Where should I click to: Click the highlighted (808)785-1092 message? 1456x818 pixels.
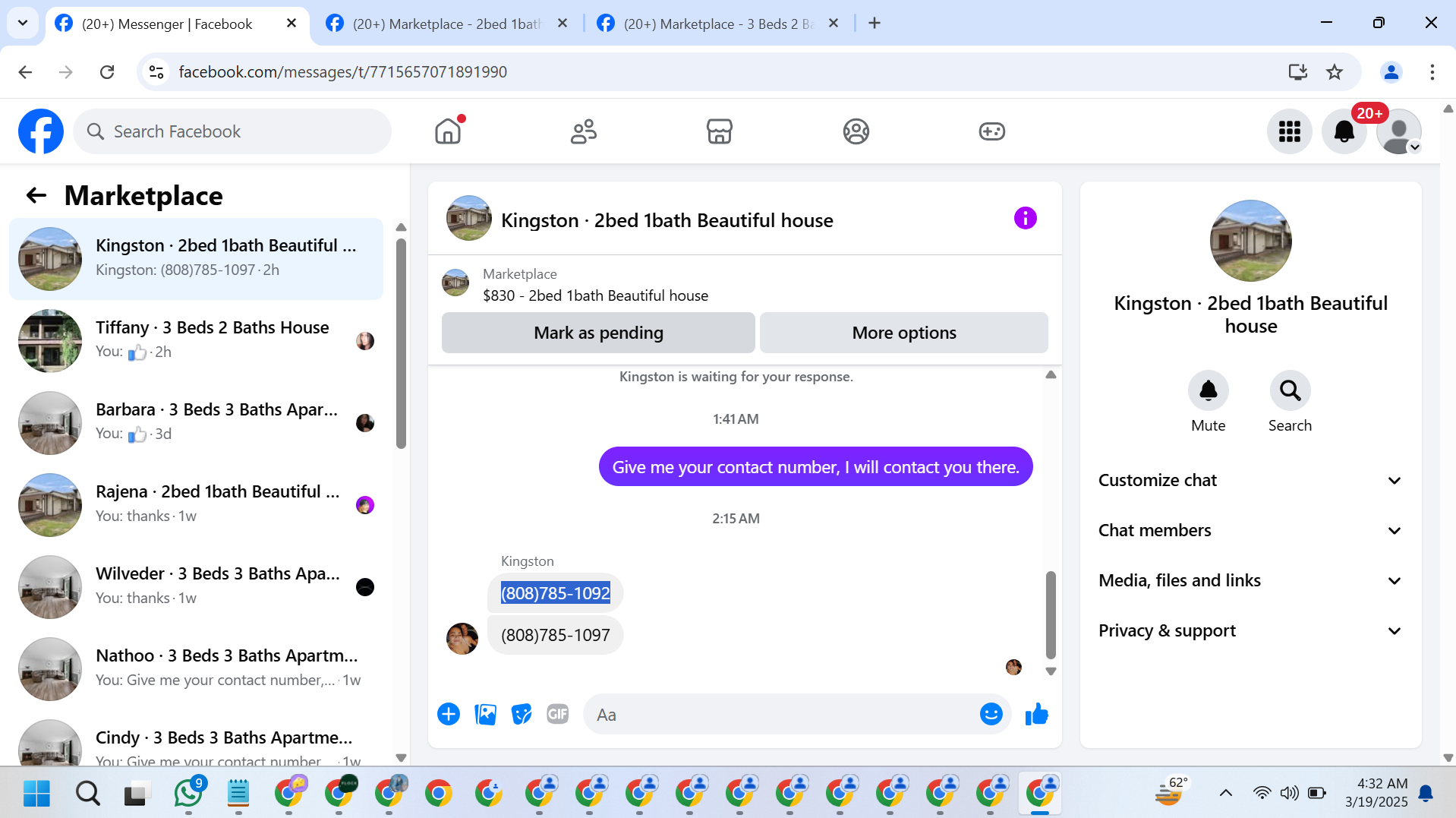tap(556, 593)
